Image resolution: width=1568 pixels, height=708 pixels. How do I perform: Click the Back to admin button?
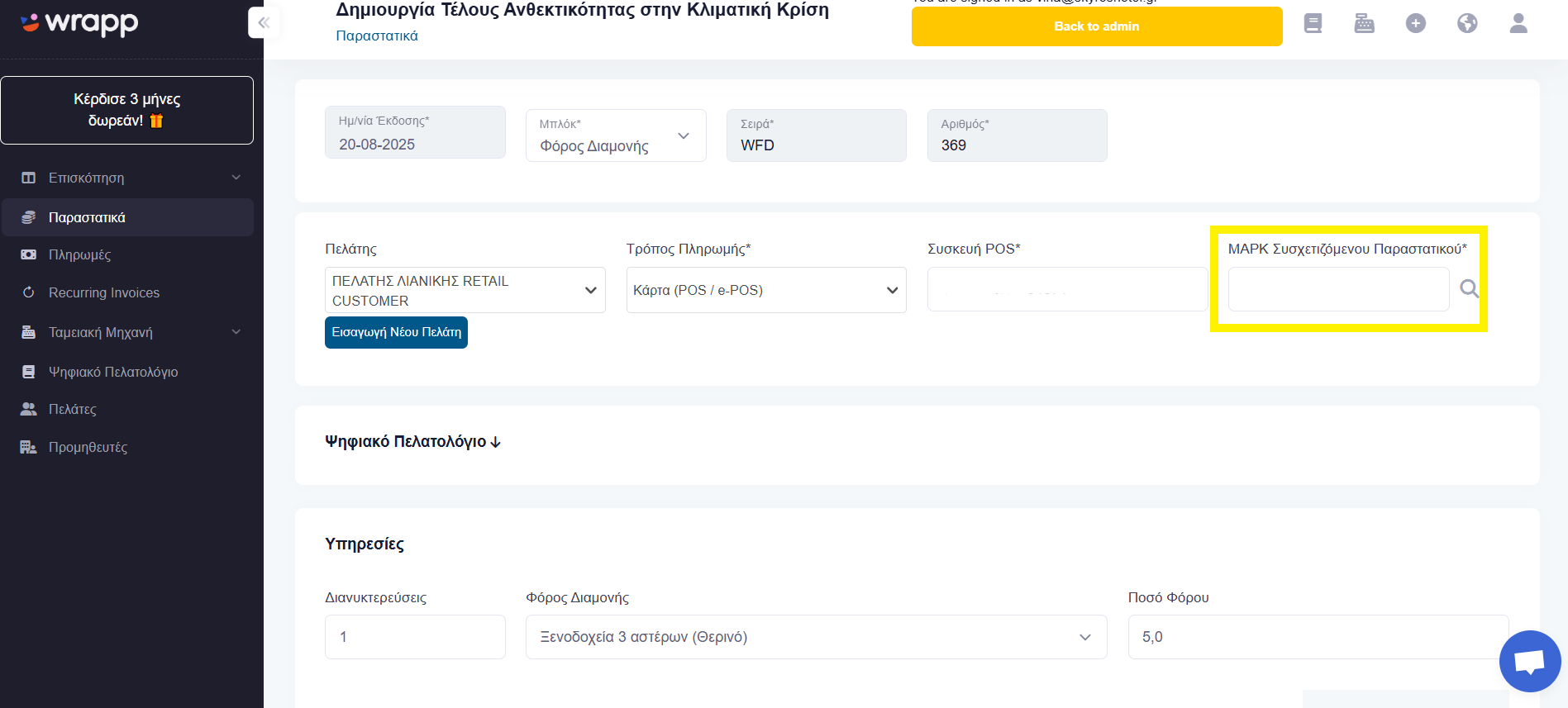coord(1097,26)
